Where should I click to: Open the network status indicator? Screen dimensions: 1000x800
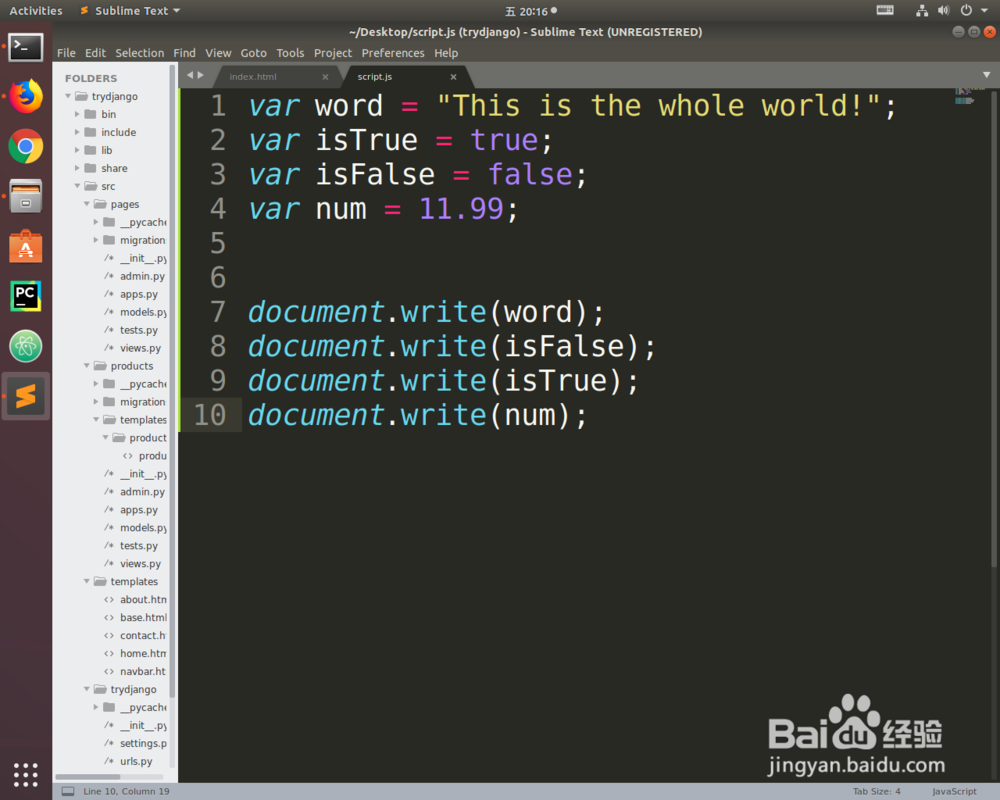[922, 10]
